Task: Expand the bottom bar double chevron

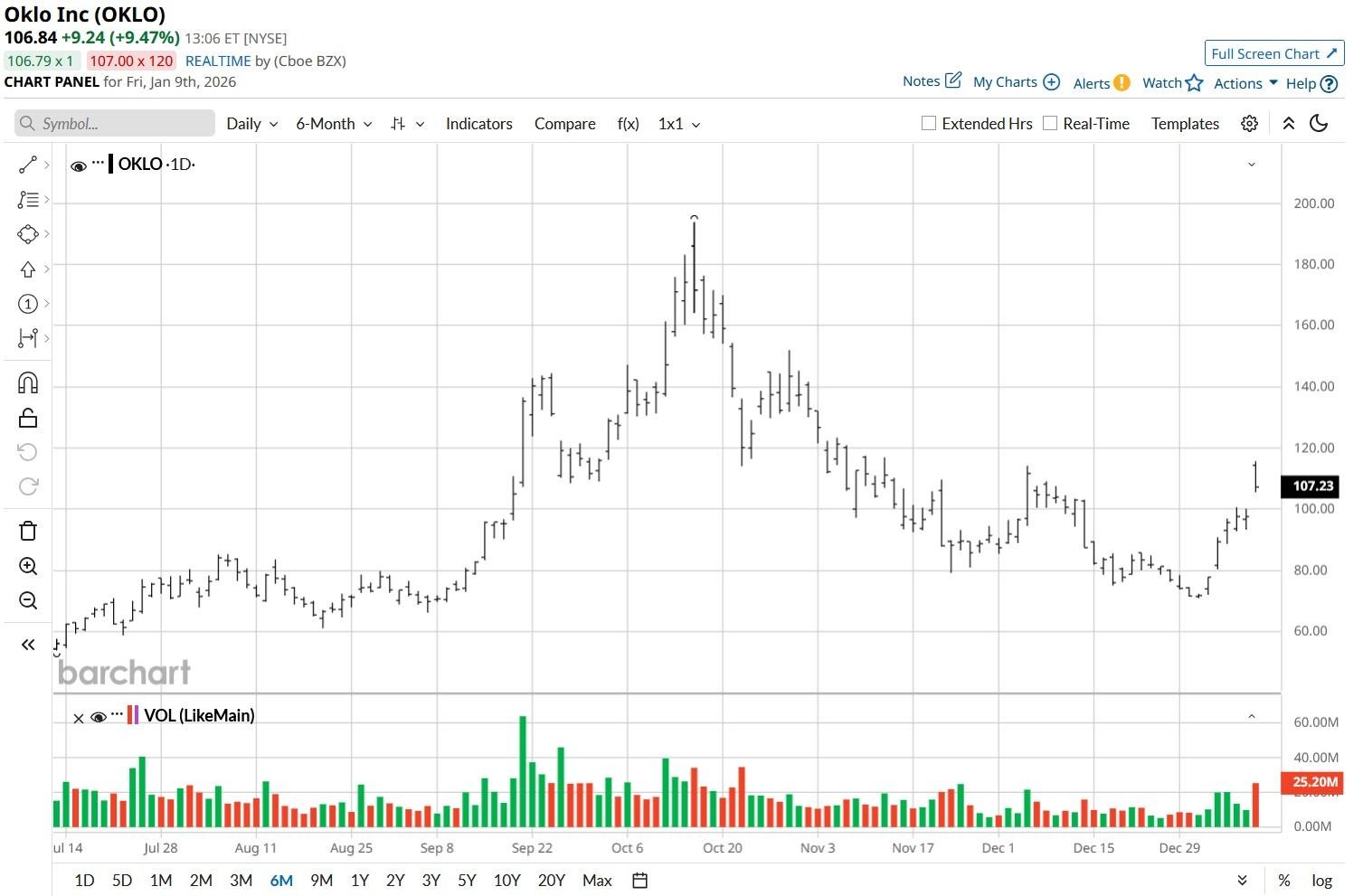Action: (x=1243, y=881)
